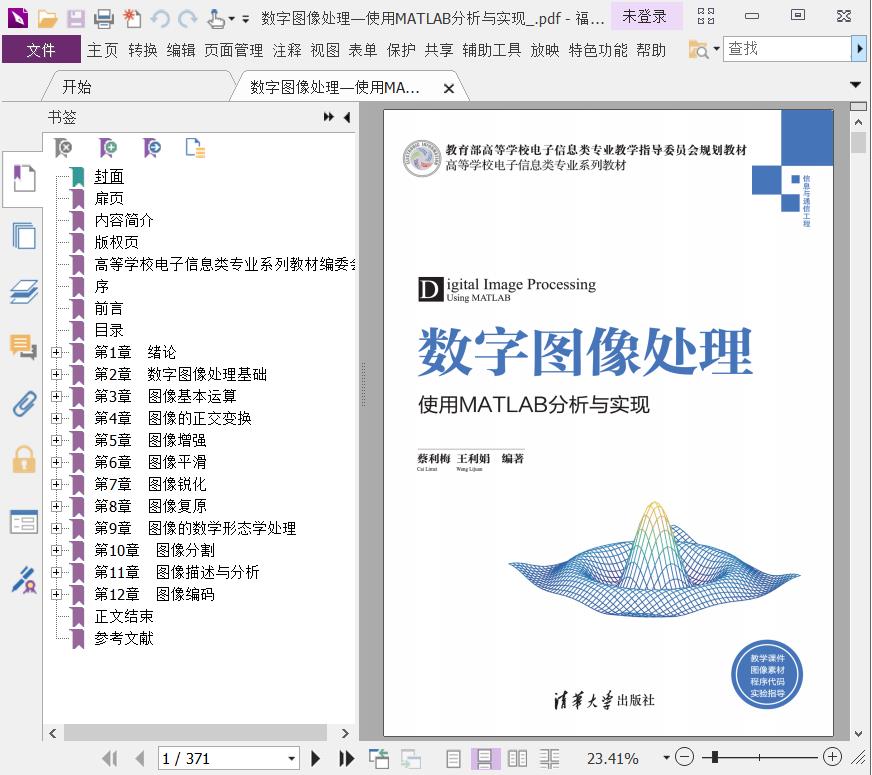Expand the 第2章 数字图像处理基础 bookmark
872x775 pixels.
[56, 374]
